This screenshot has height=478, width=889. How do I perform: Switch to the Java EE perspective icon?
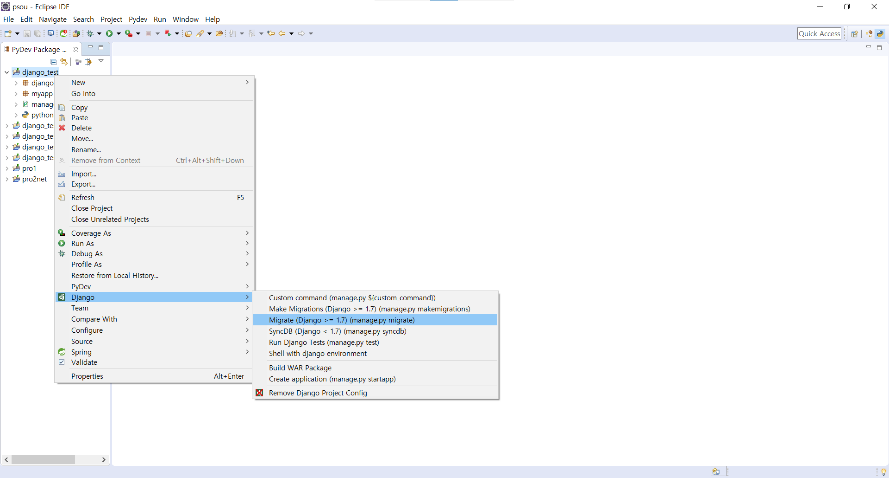coord(869,33)
